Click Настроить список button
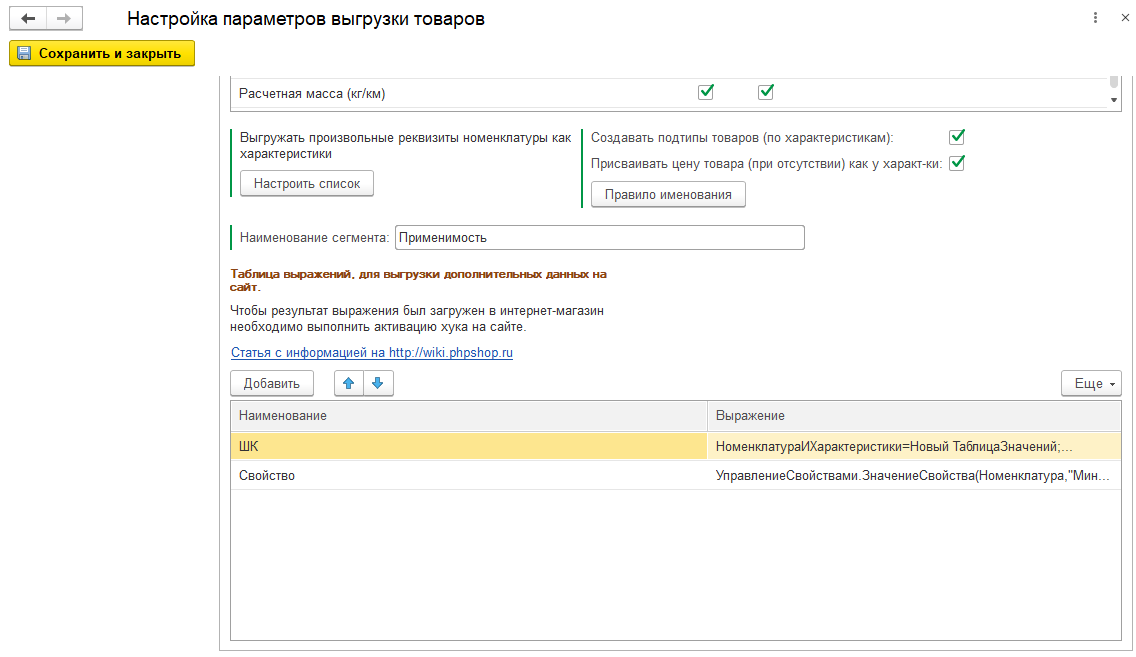 coord(307,184)
